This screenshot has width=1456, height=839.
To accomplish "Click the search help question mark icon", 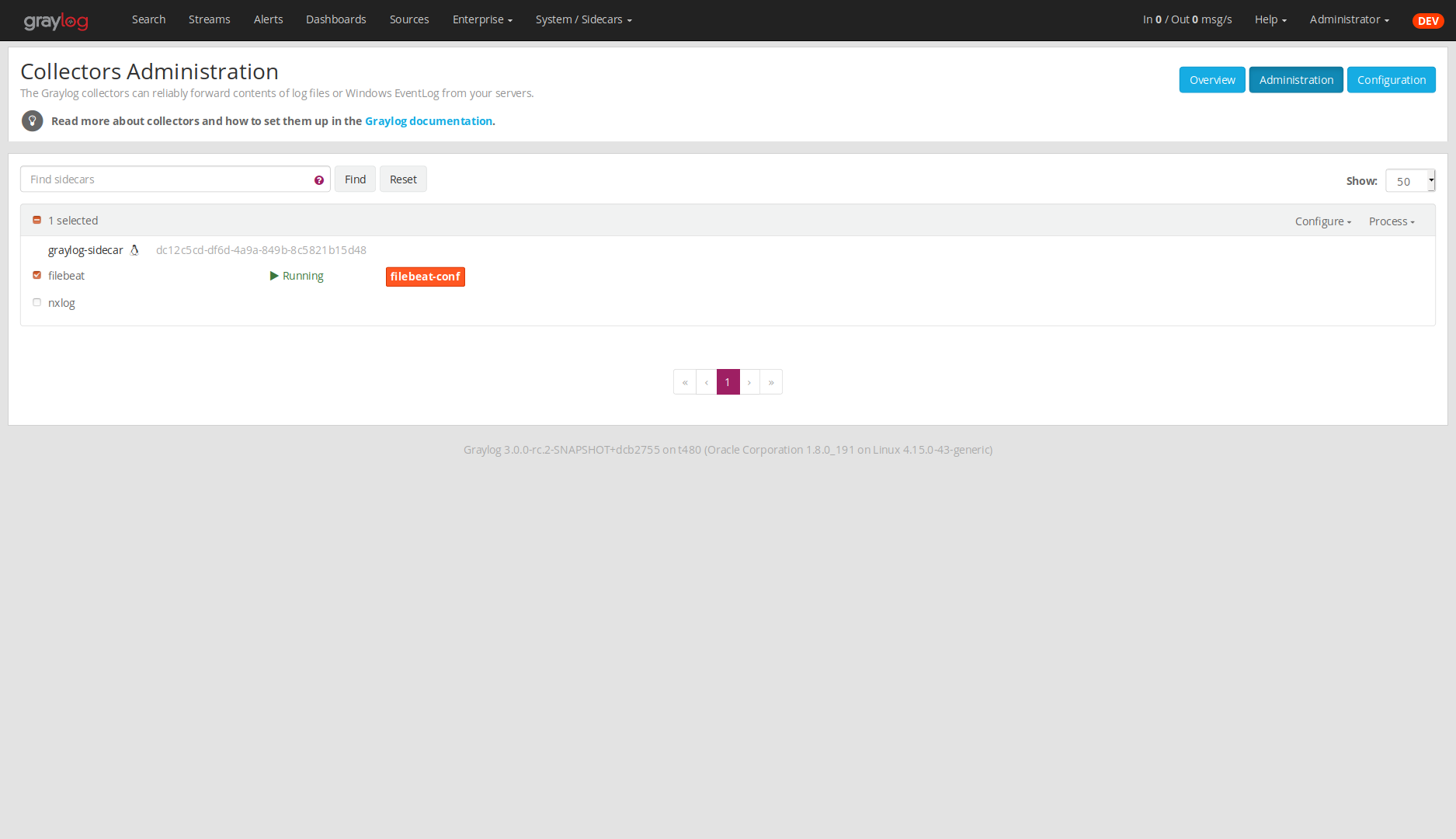I will click(x=319, y=180).
